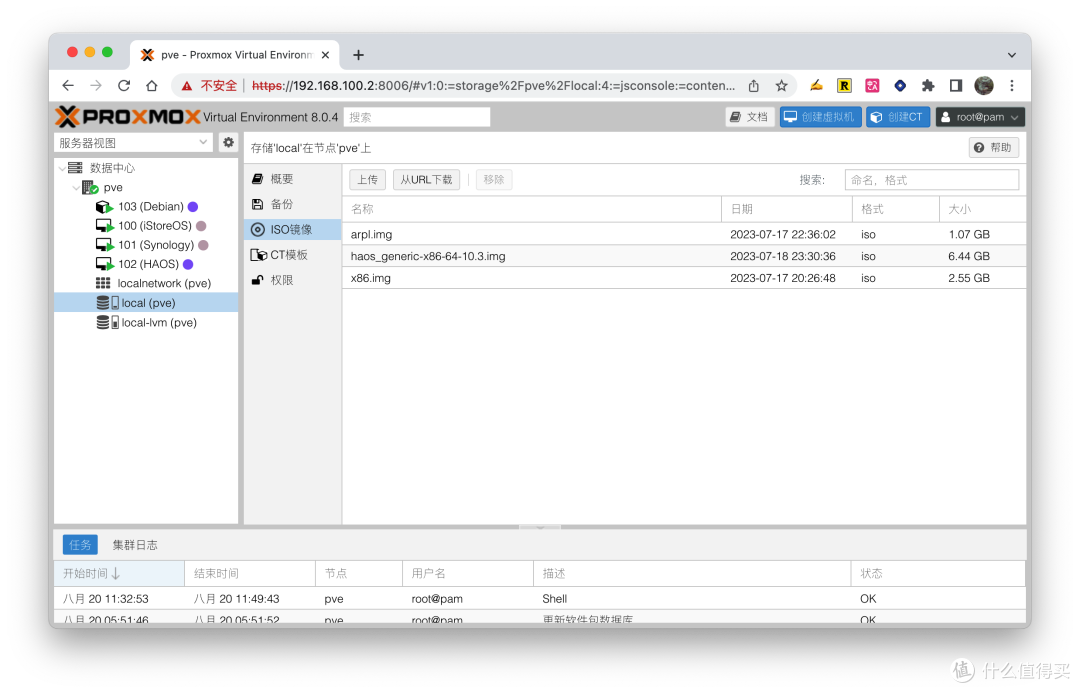Open server view settings gear
Image resolution: width=1080 pixels, height=693 pixels.
pos(228,143)
